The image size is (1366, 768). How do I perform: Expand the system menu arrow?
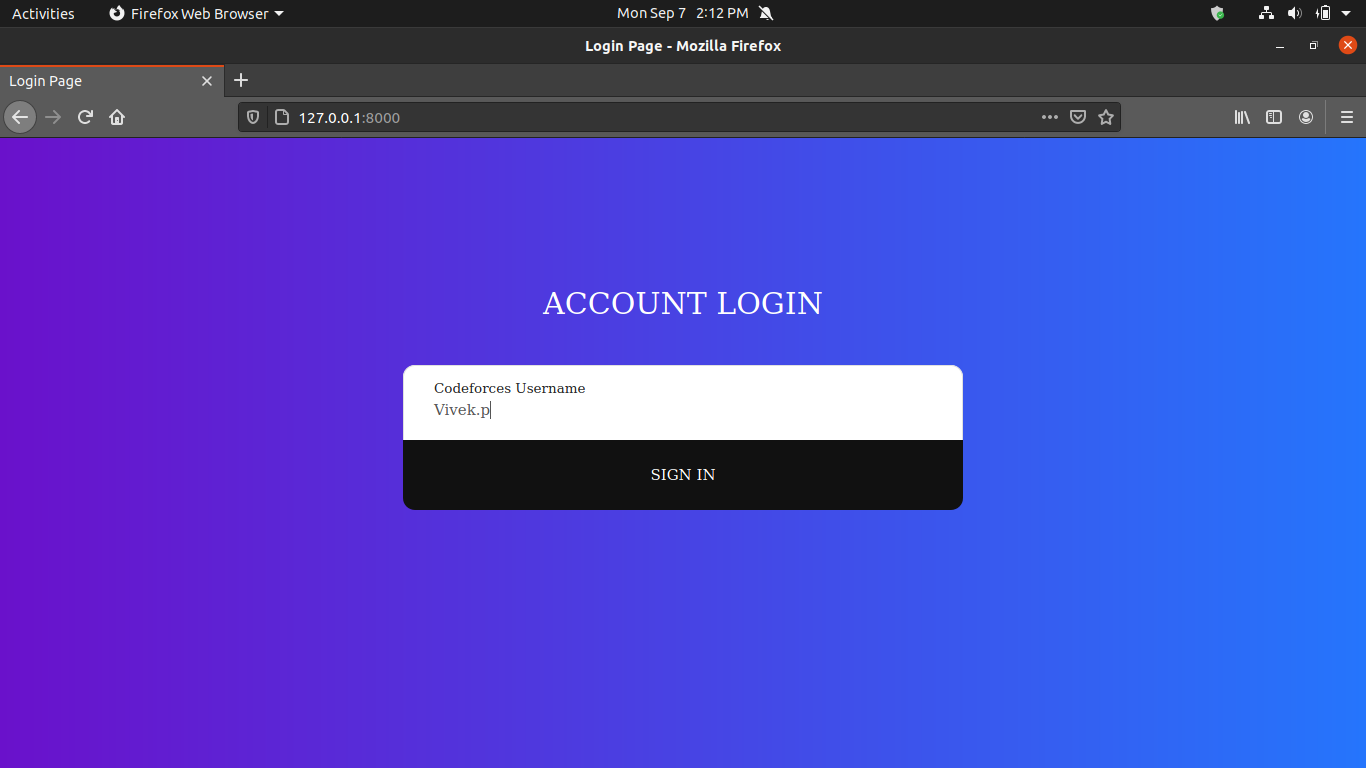tap(1348, 13)
